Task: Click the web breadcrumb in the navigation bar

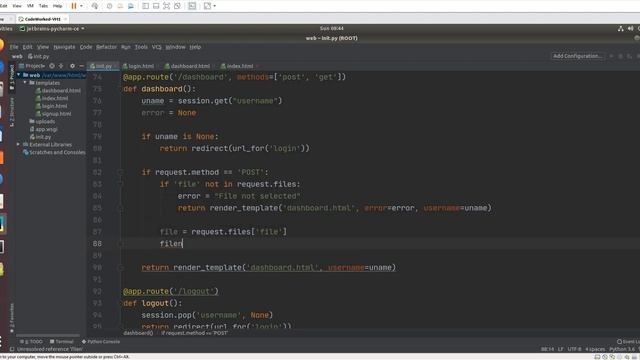Action: 17,56
